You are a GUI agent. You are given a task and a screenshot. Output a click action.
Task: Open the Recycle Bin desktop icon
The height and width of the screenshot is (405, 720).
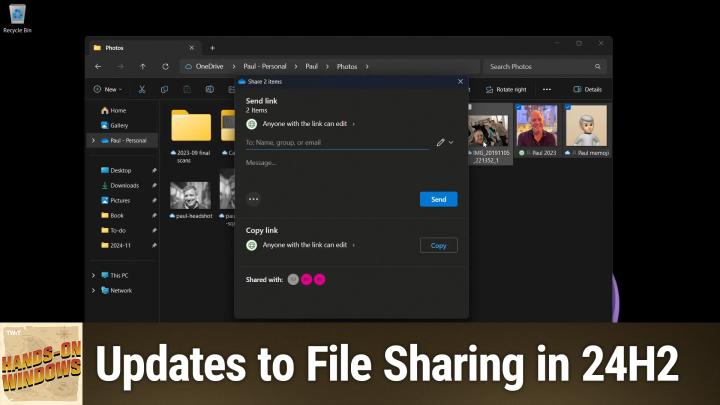tap(17, 18)
